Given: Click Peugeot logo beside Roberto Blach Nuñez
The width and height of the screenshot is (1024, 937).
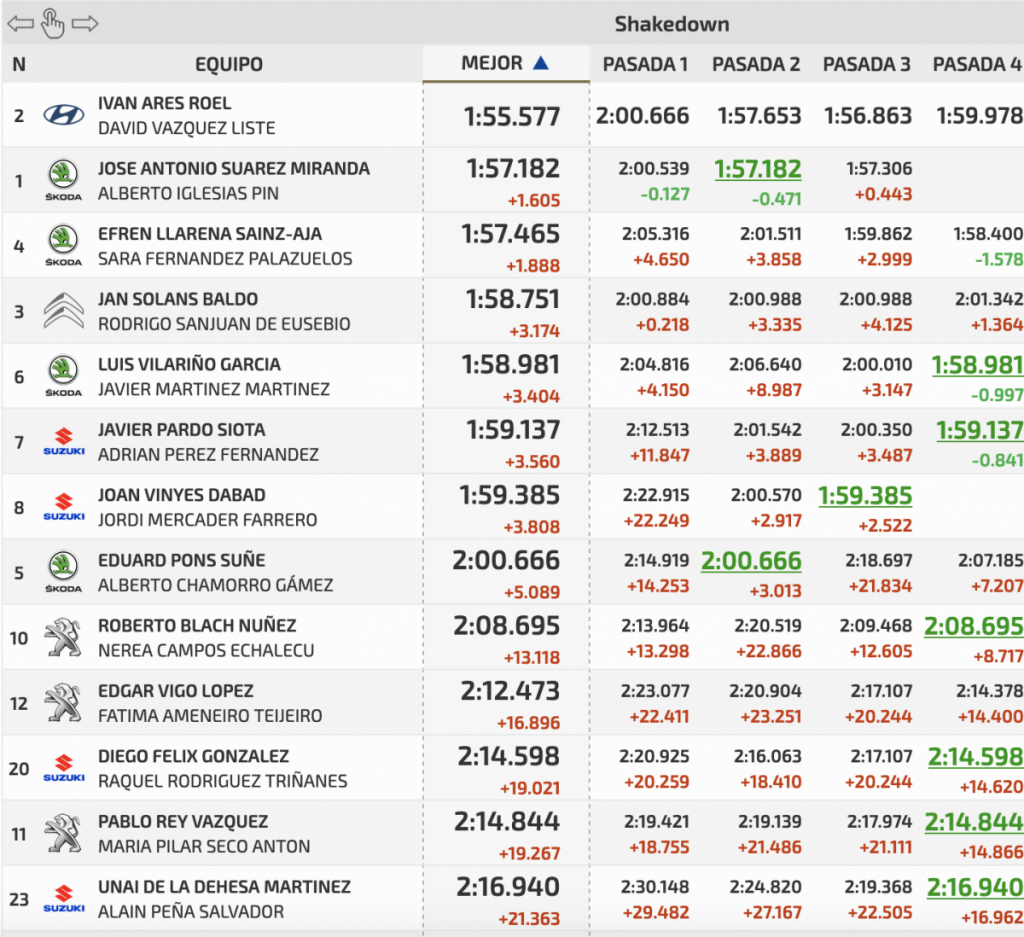Looking at the screenshot, I should click(64, 637).
